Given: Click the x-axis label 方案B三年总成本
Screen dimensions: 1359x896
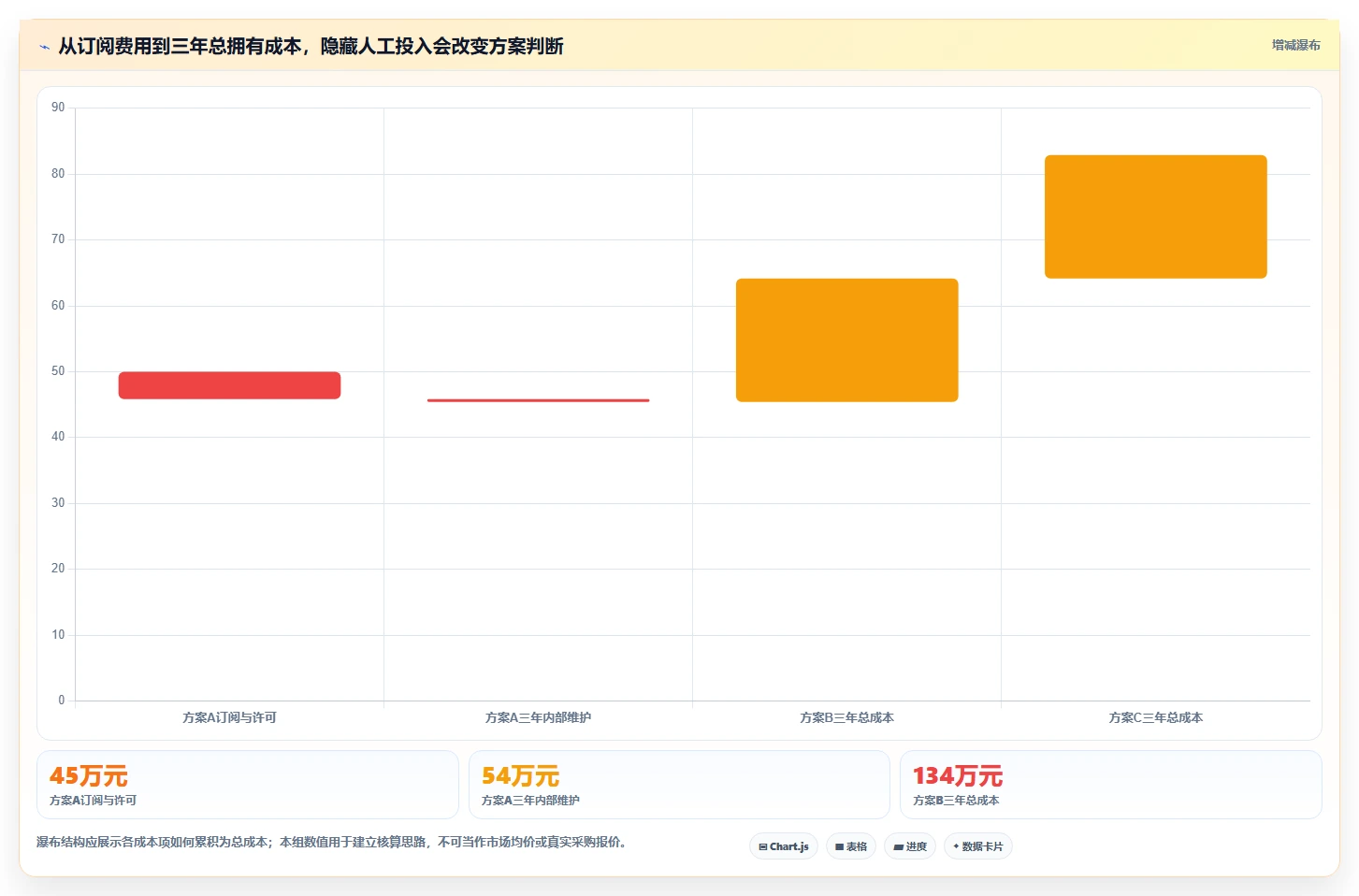Looking at the screenshot, I should pos(846,717).
